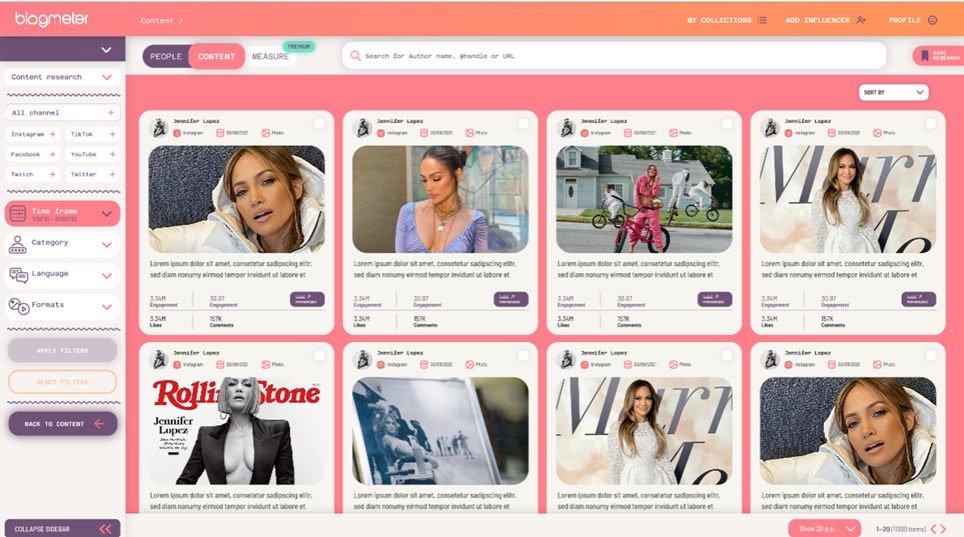This screenshot has height=537, width=964.
Task: Click the search magnifier icon
Action: pos(355,56)
